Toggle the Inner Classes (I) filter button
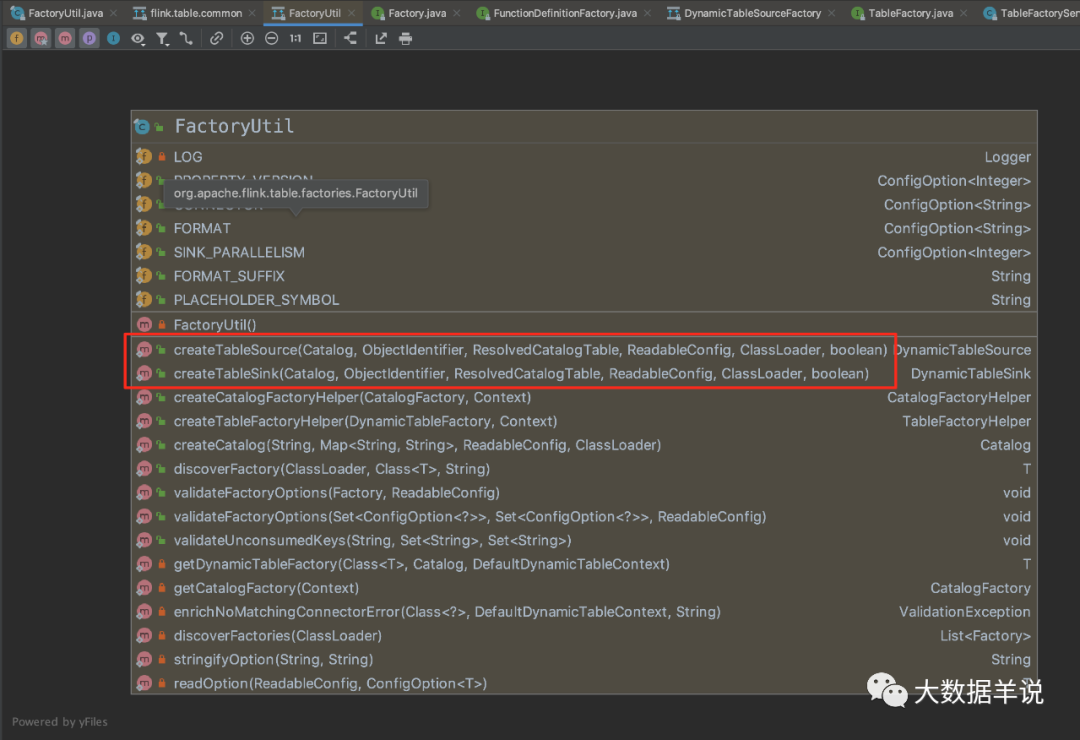The width and height of the screenshot is (1080, 740). click(113, 39)
